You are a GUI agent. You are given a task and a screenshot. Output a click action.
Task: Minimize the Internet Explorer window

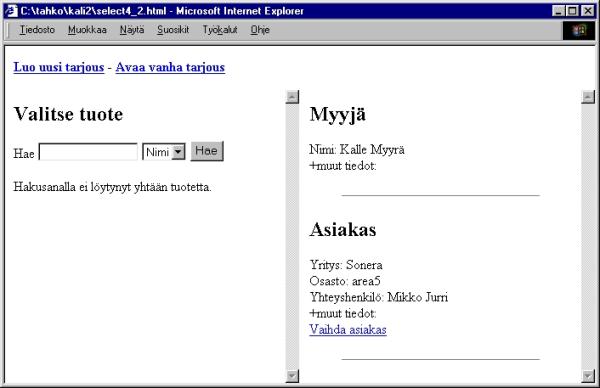(558, 11)
